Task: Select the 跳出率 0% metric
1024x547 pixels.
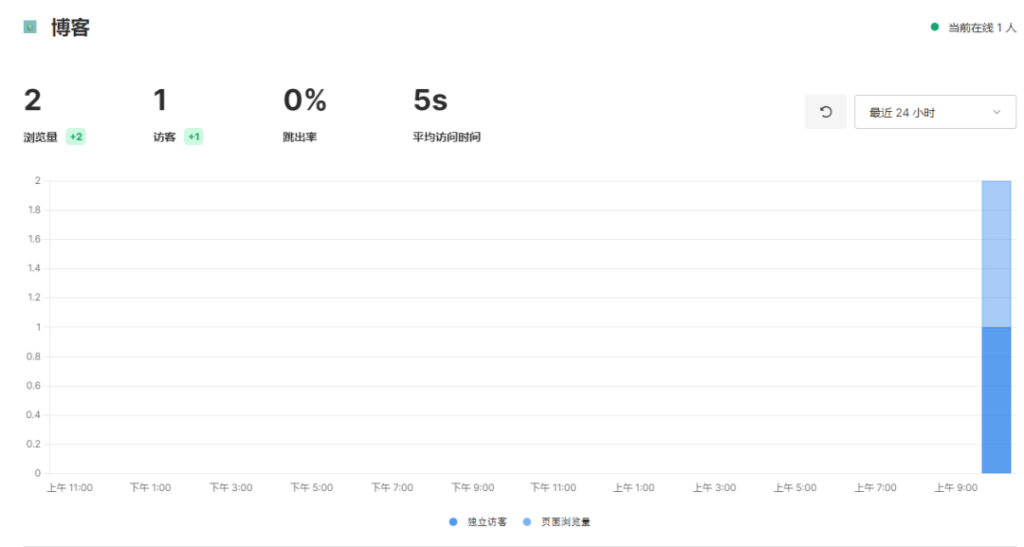Action: (304, 115)
